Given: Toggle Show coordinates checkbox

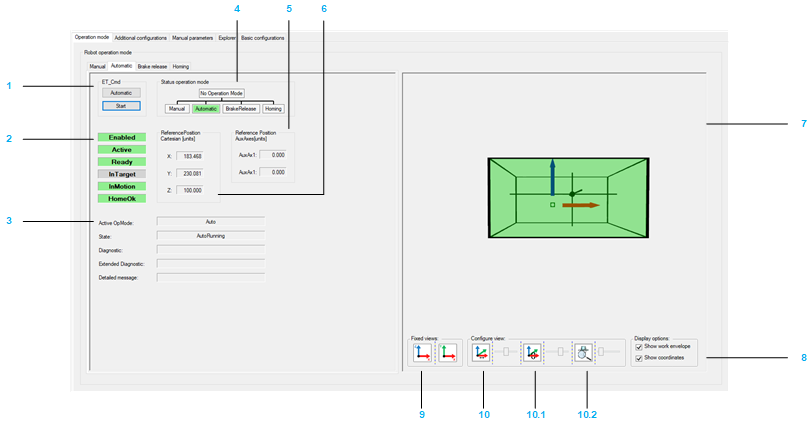Looking at the screenshot, I should pyautogui.click(x=639, y=357).
